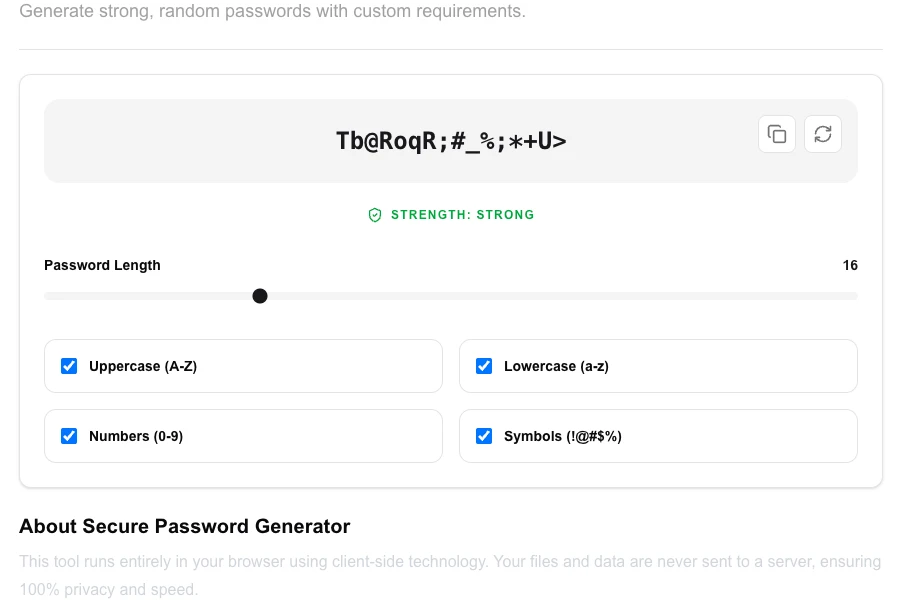
Task: Click the Symbols (!@#$%) option card
Action: coord(658,436)
